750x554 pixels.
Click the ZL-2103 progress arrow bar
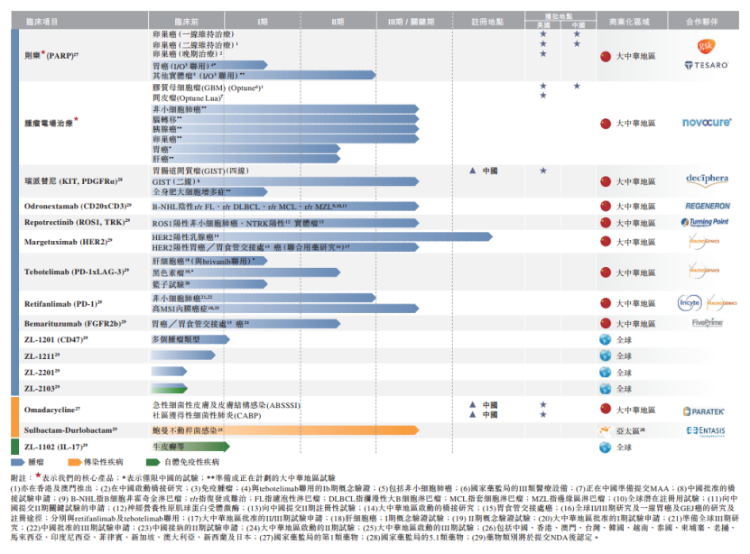[x=169, y=388]
